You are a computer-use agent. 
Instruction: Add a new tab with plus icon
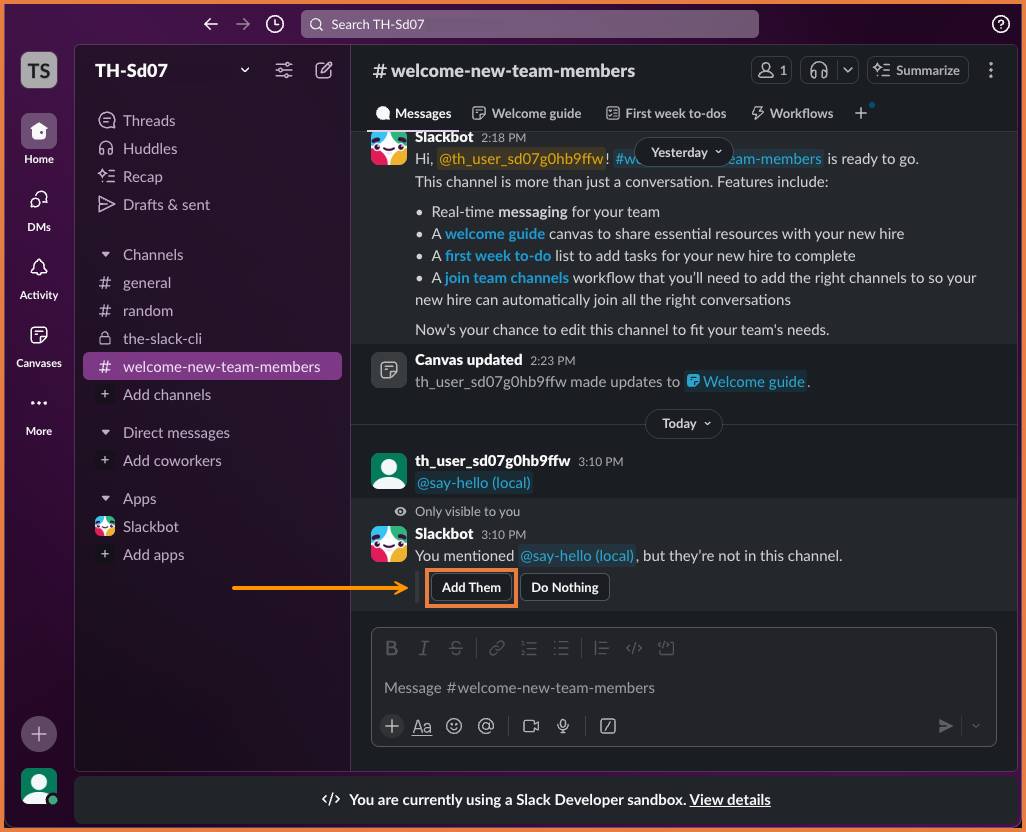tap(861, 113)
